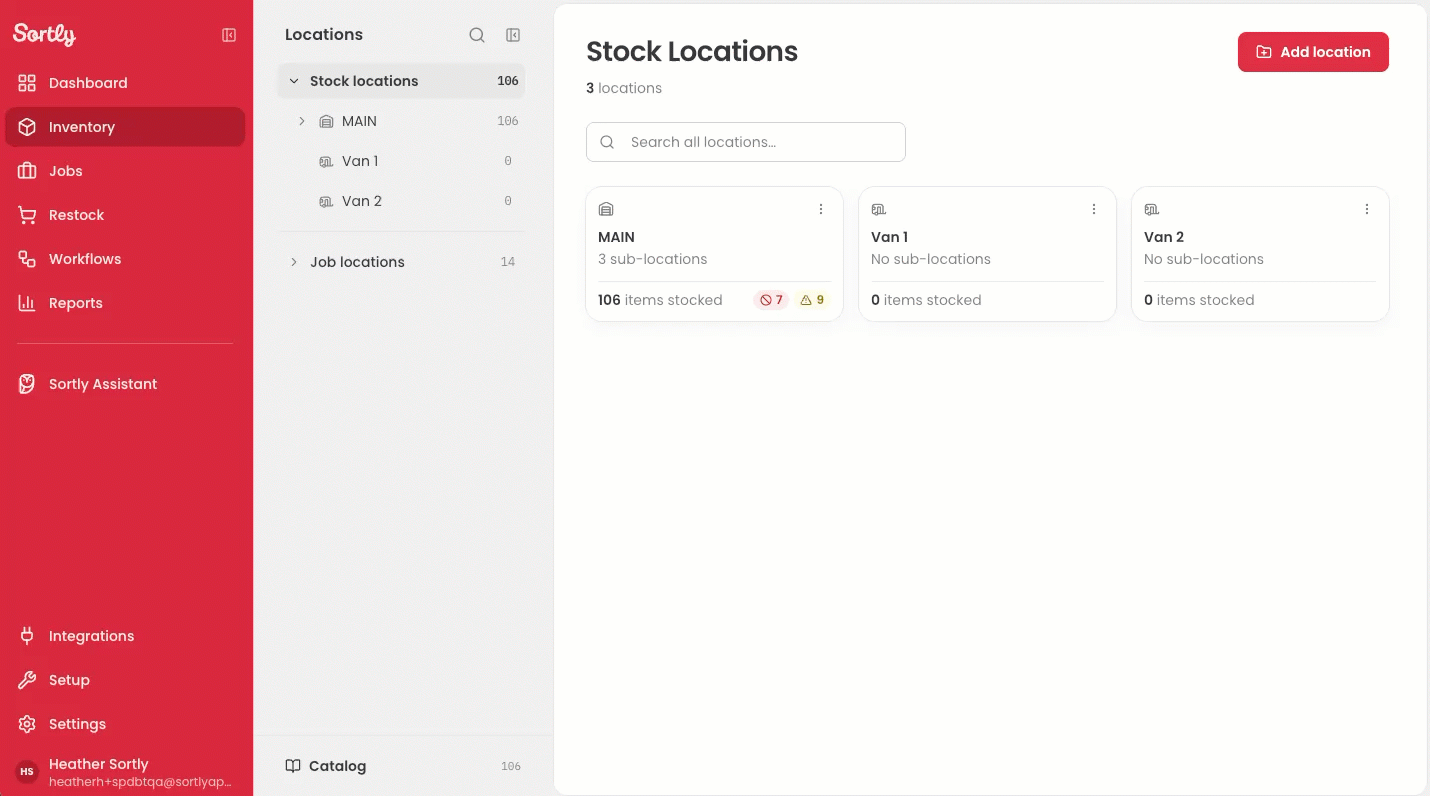Click the van icon on Van 2 card
The image size is (1430, 796).
tap(1152, 209)
